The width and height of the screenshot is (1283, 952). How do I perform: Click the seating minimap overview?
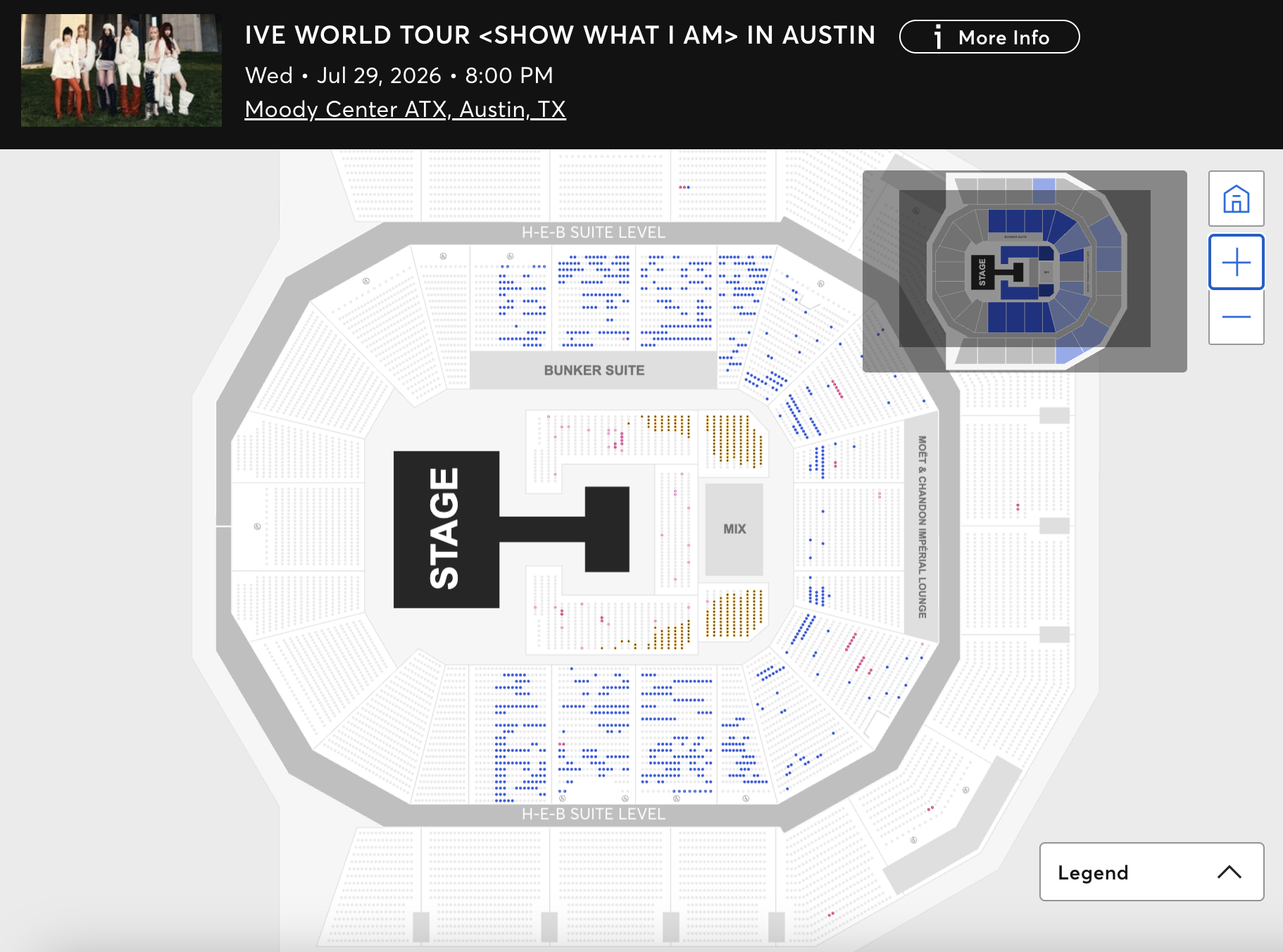1025,271
